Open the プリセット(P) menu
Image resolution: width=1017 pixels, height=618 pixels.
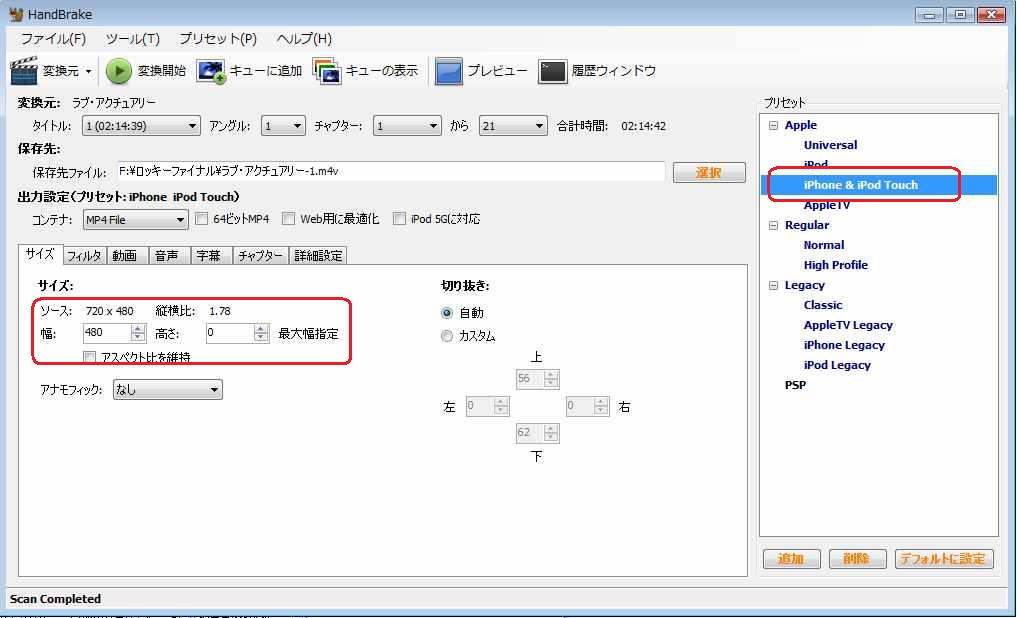217,39
